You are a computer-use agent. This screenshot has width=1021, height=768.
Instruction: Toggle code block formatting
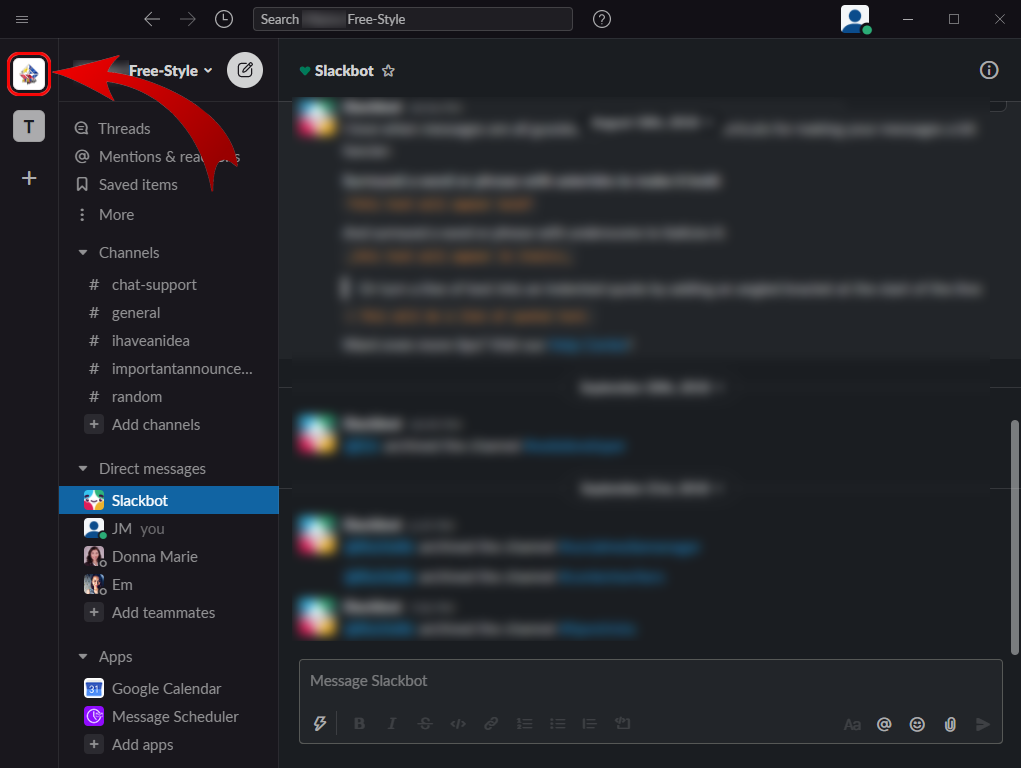click(x=622, y=724)
